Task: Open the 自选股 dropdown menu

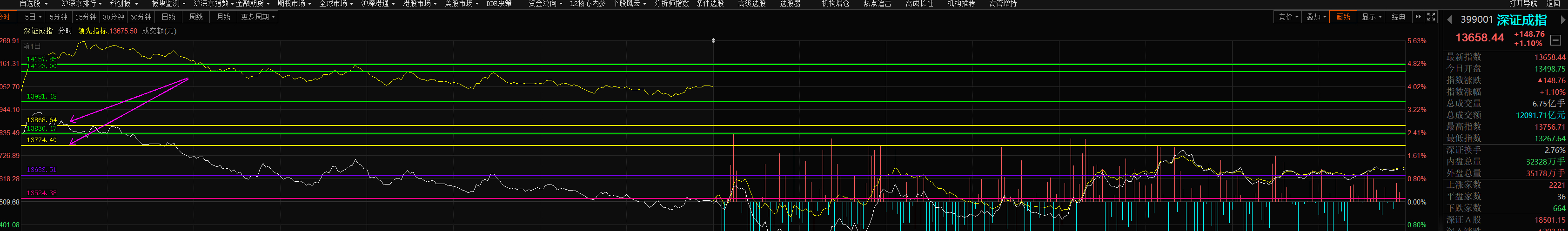Action: [33, 4]
